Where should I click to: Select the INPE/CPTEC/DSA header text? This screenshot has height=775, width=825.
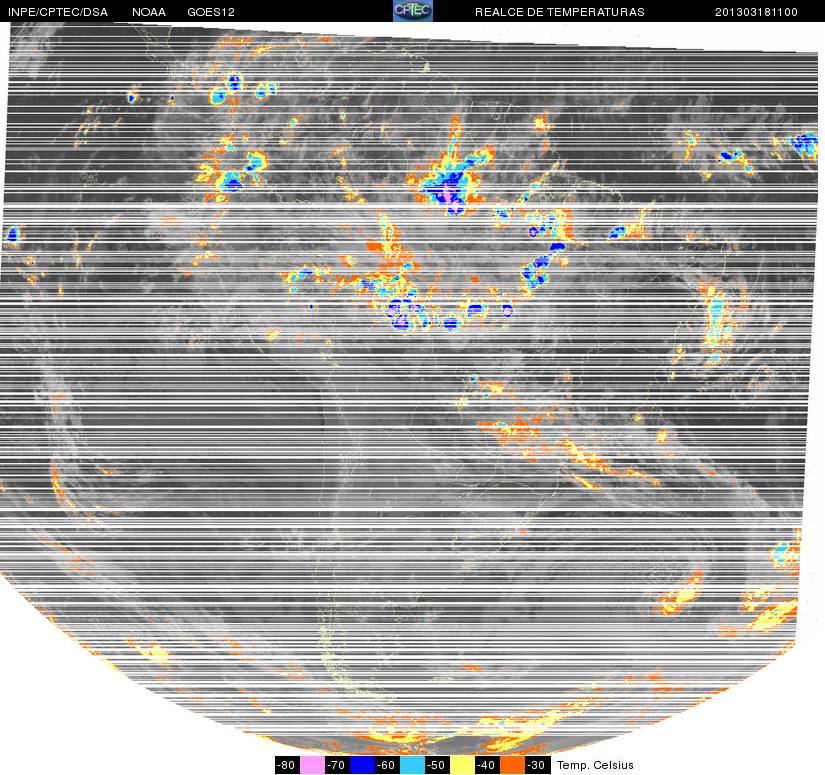[x=58, y=12]
